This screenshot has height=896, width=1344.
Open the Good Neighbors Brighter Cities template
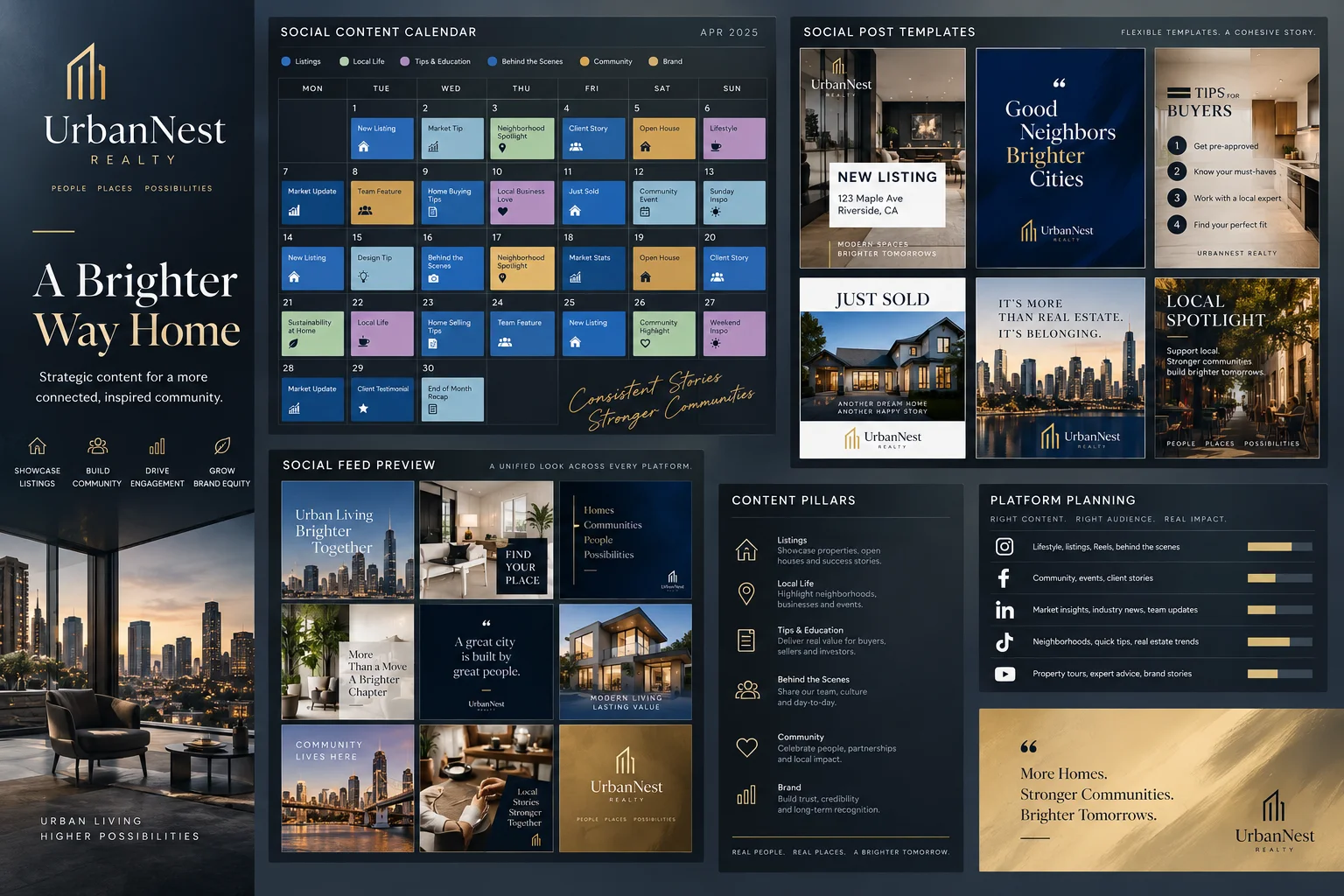1060,157
